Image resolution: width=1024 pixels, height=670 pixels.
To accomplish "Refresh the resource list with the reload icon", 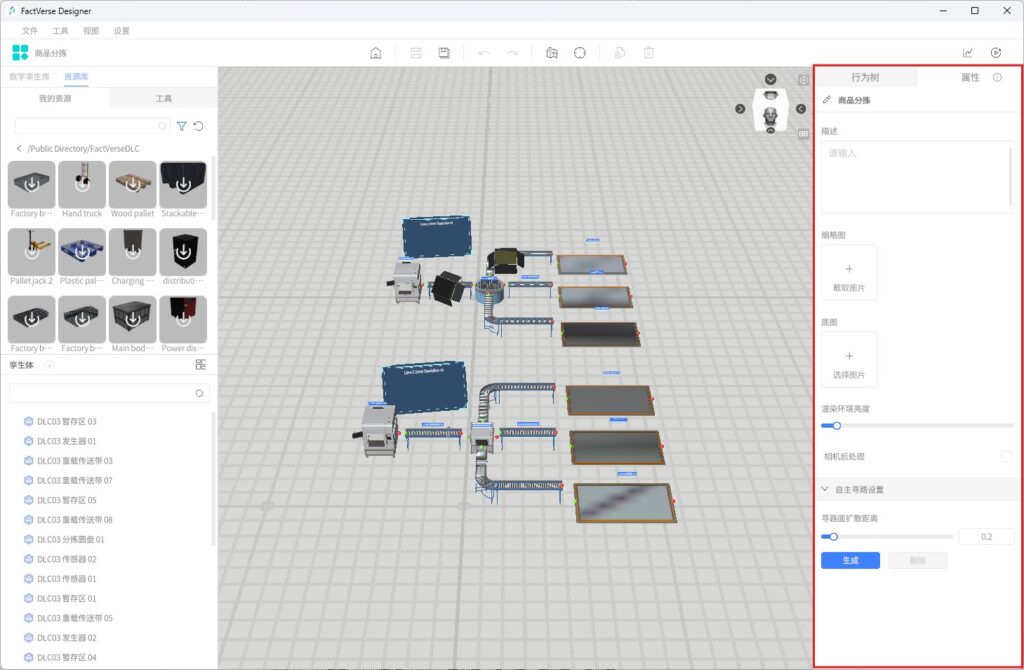I will [198, 126].
